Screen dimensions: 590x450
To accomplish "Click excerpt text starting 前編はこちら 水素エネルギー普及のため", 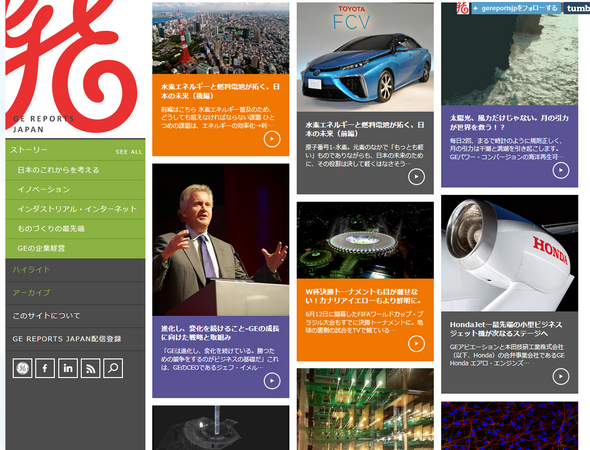I will pyautogui.click(x=218, y=117).
